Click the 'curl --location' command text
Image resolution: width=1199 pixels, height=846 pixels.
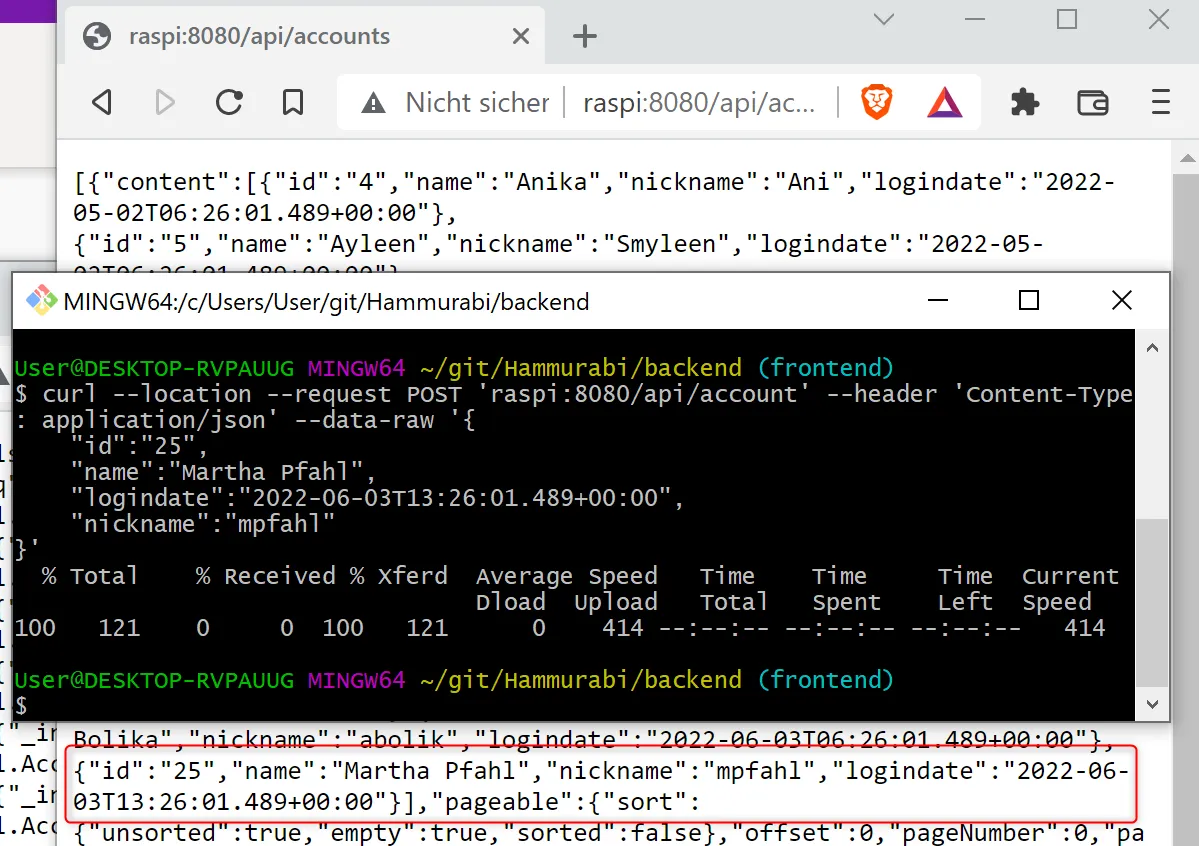147,394
